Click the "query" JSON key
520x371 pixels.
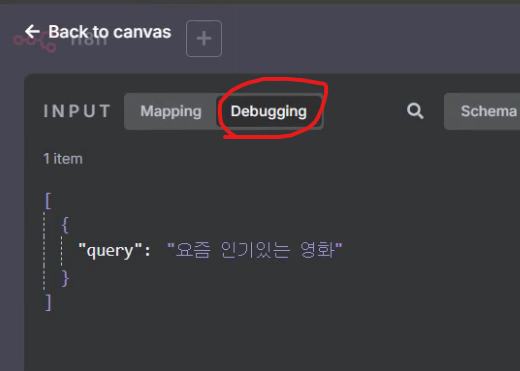click(x=110, y=250)
